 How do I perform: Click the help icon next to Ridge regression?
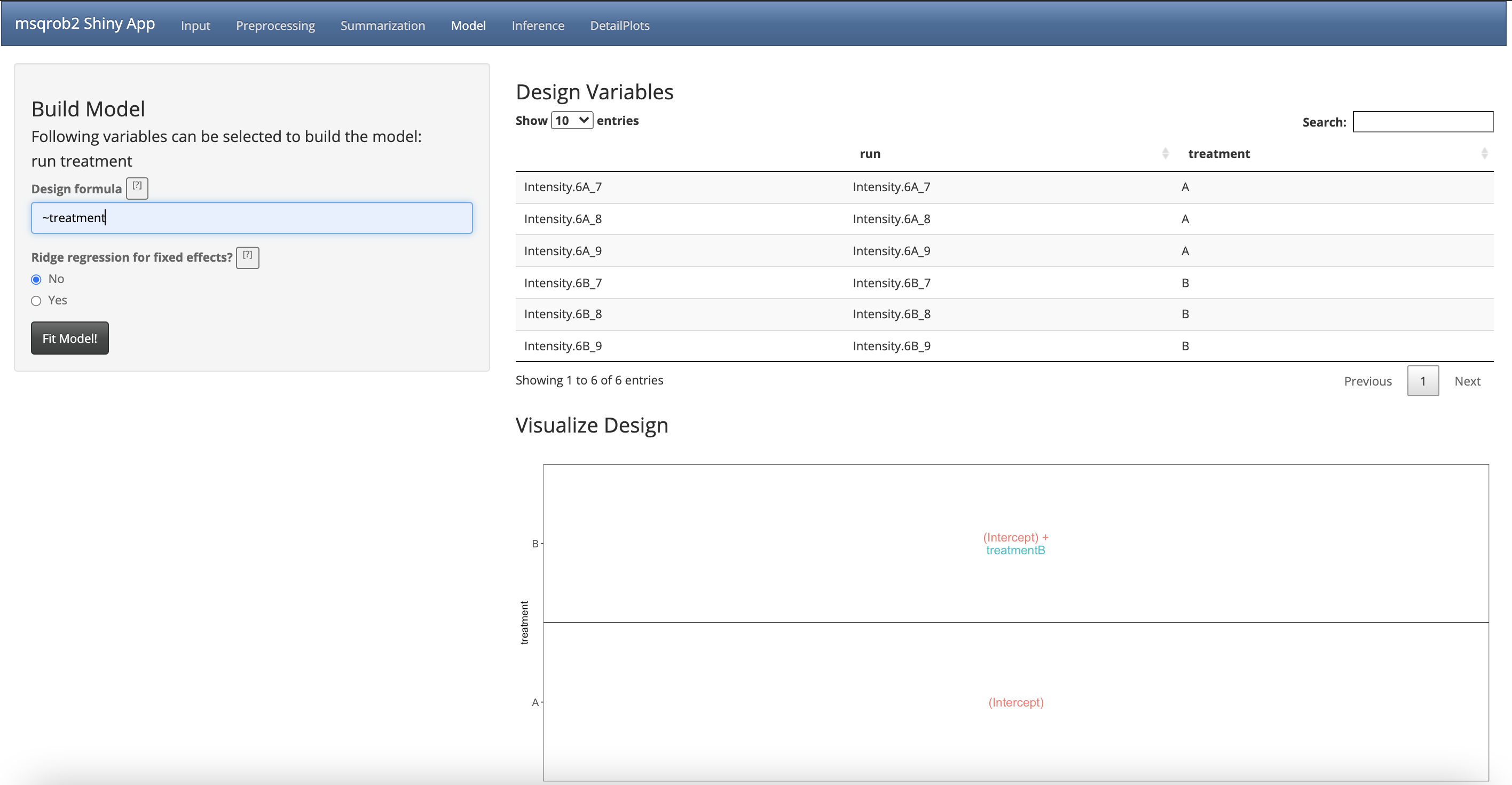click(248, 256)
